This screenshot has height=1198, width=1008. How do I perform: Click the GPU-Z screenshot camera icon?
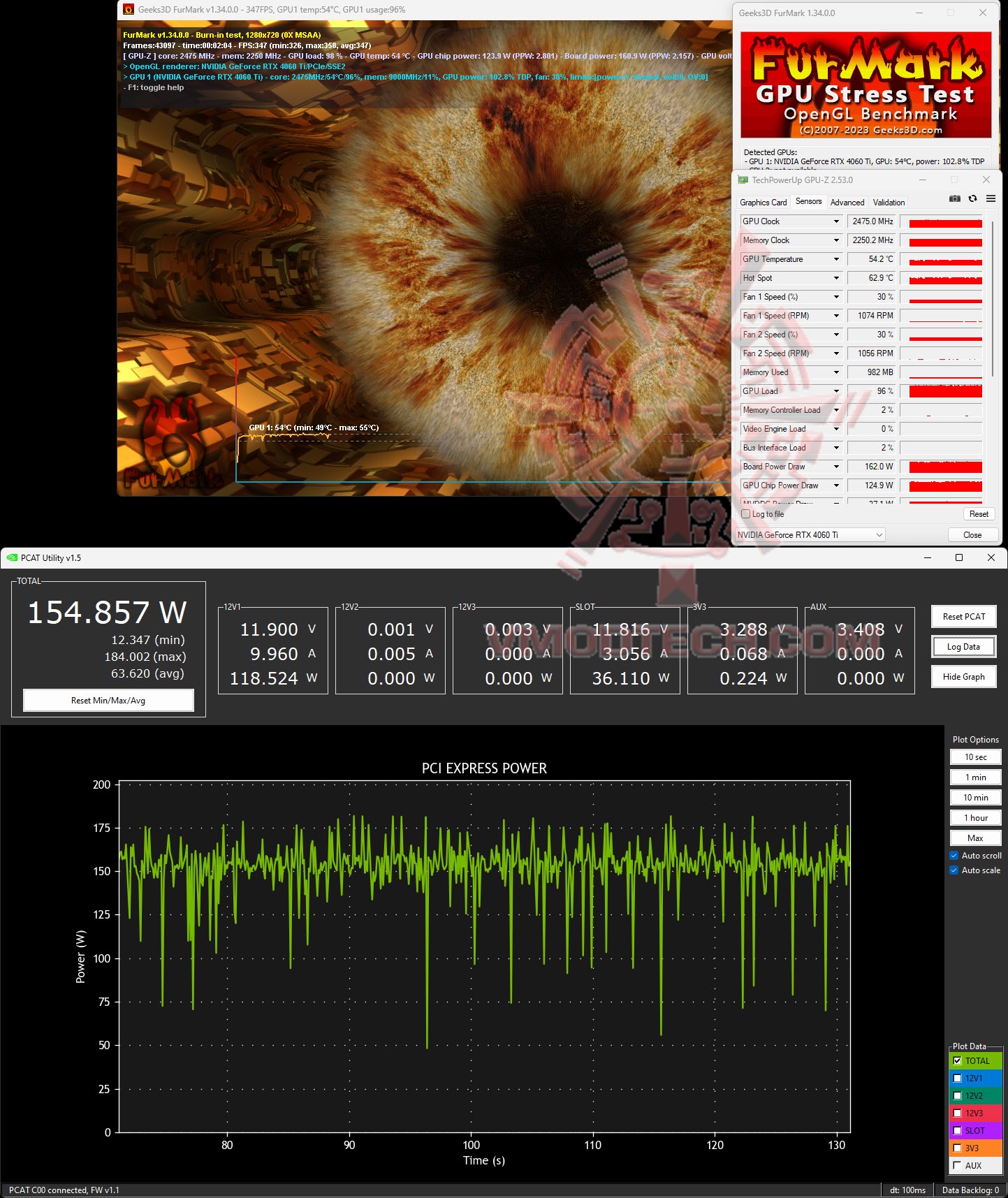tap(954, 199)
